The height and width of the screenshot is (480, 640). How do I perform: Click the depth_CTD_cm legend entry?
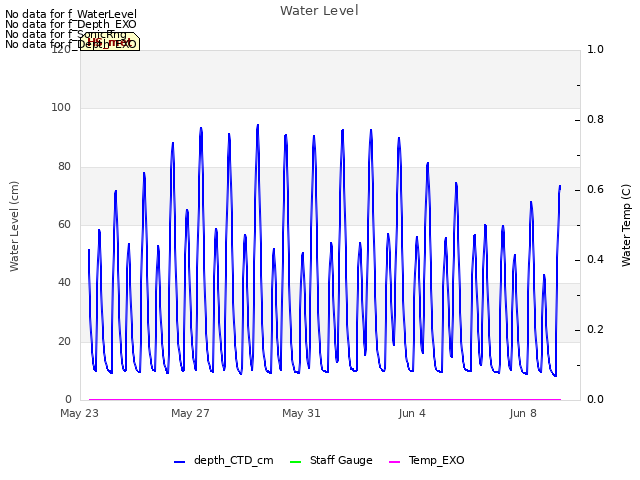tap(224, 460)
